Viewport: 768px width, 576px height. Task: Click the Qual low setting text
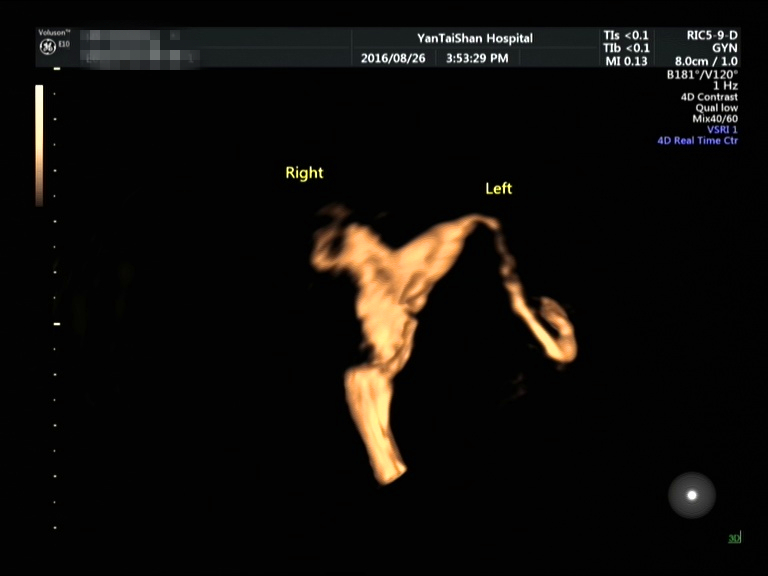pyautogui.click(x=716, y=108)
